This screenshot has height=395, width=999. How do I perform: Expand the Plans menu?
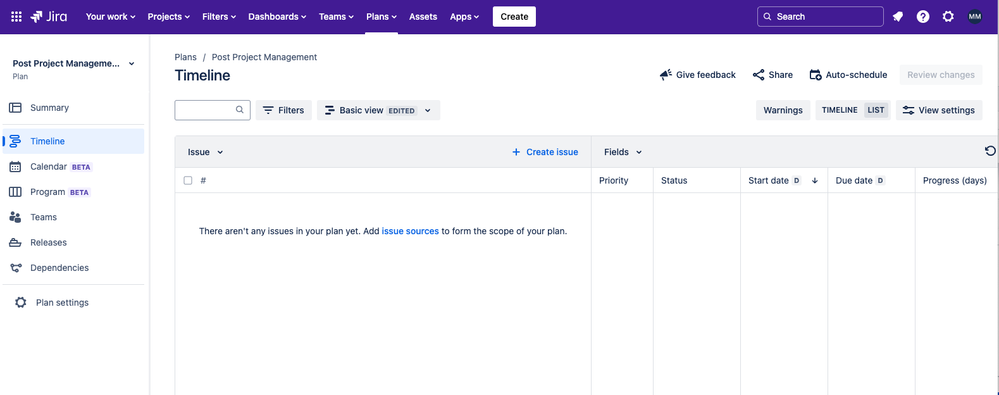point(382,17)
